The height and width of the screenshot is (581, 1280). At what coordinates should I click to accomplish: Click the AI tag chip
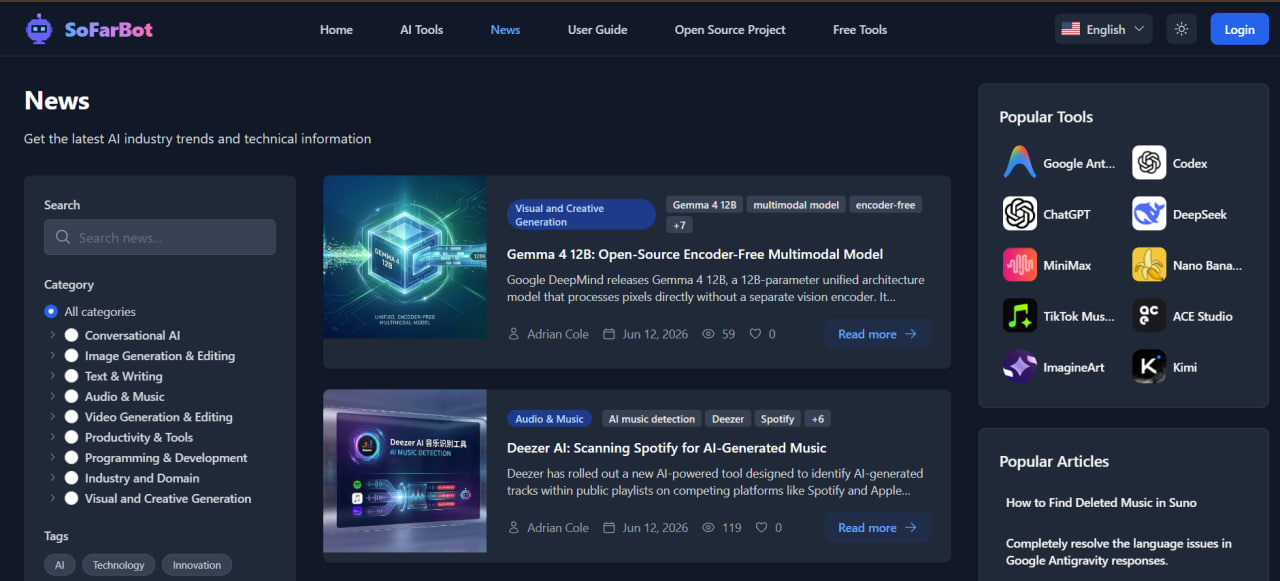click(59, 565)
